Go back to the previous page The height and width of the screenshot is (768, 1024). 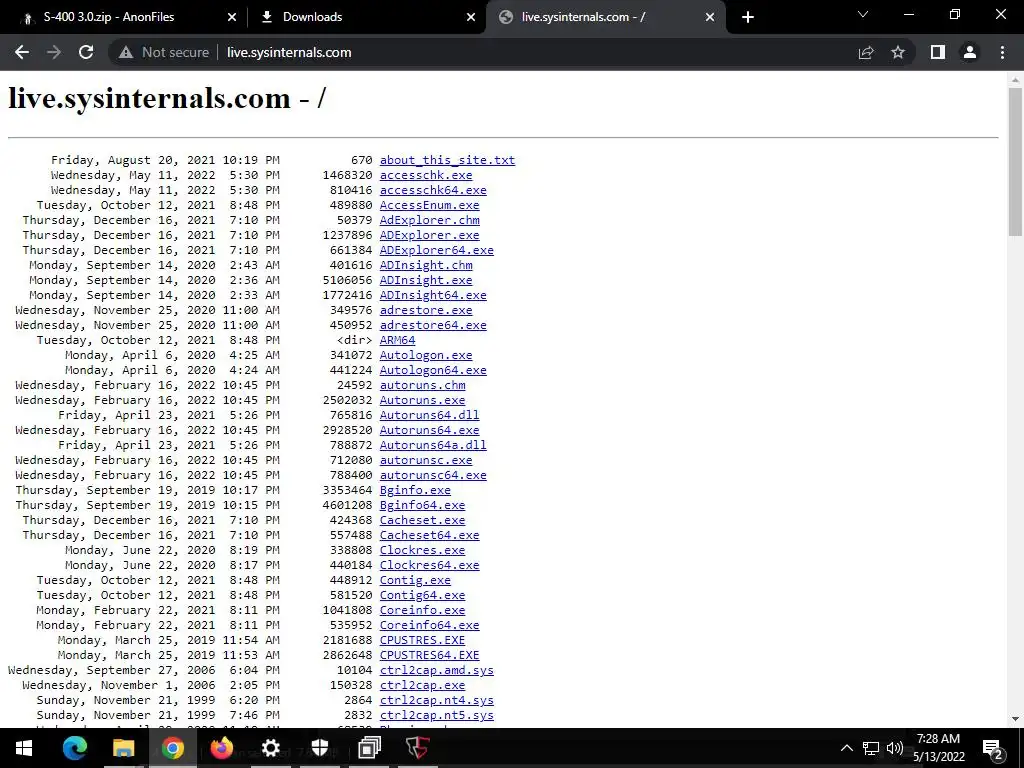tap(22, 52)
